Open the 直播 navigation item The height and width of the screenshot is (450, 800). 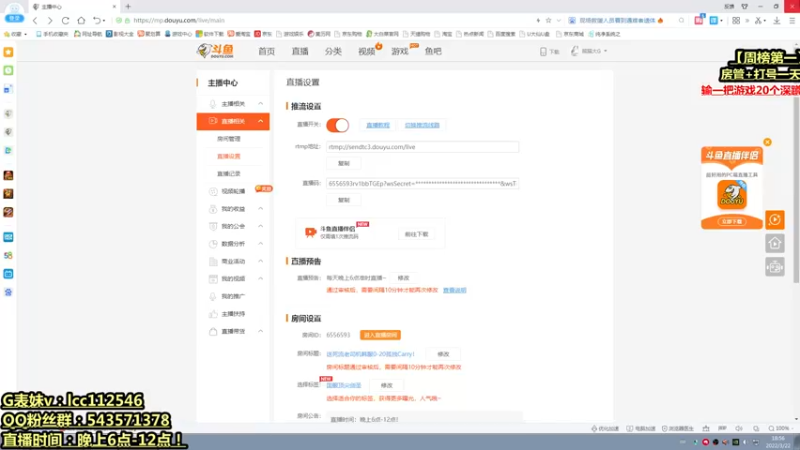coord(300,52)
